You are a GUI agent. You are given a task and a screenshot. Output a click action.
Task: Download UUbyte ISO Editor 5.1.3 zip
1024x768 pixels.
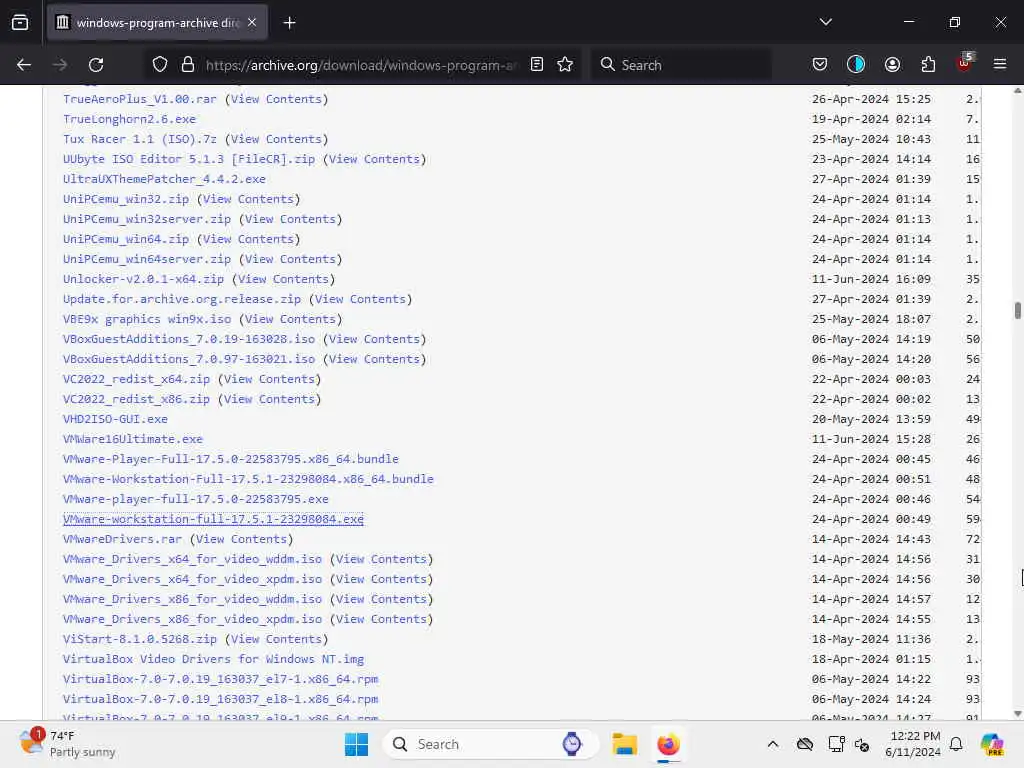tap(189, 159)
